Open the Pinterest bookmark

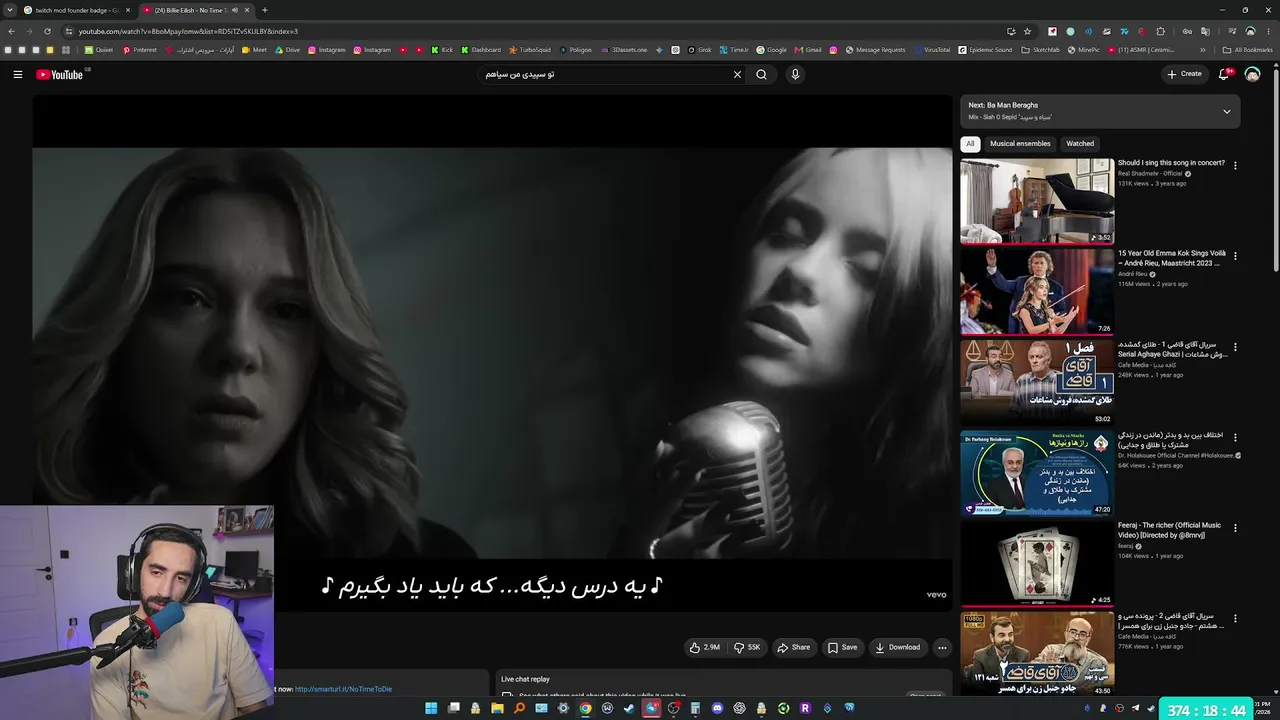(x=140, y=50)
